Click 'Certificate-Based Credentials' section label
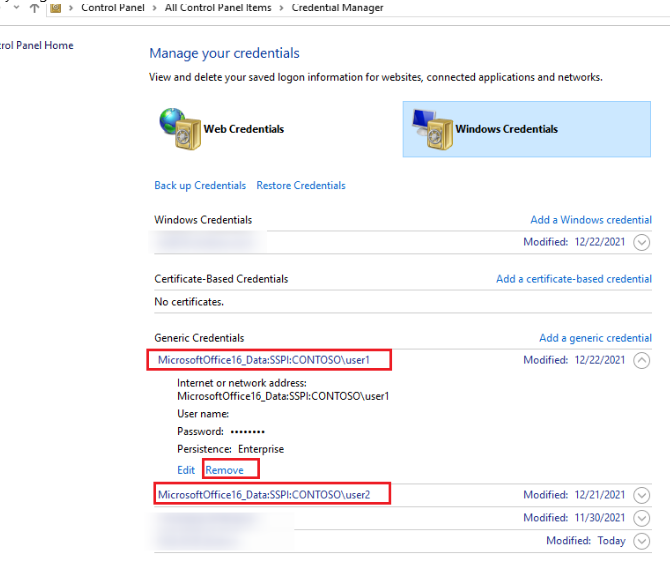The width and height of the screenshot is (670, 561). click(x=221, y=279)
